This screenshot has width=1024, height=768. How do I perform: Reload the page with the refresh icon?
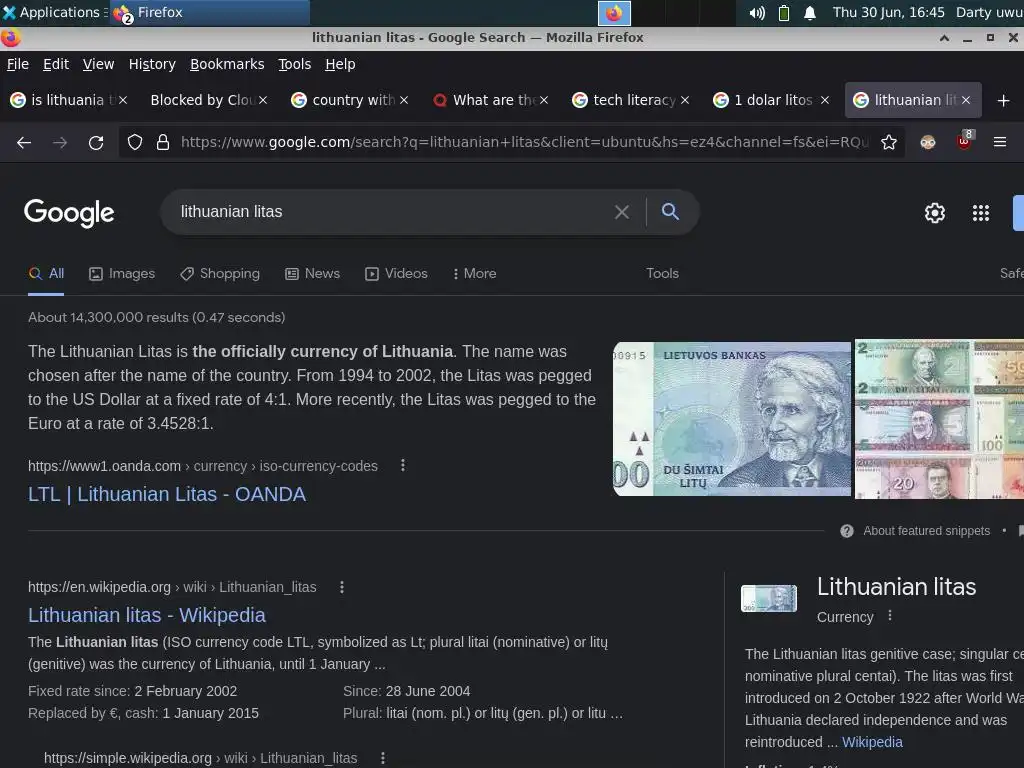point(96,142)
